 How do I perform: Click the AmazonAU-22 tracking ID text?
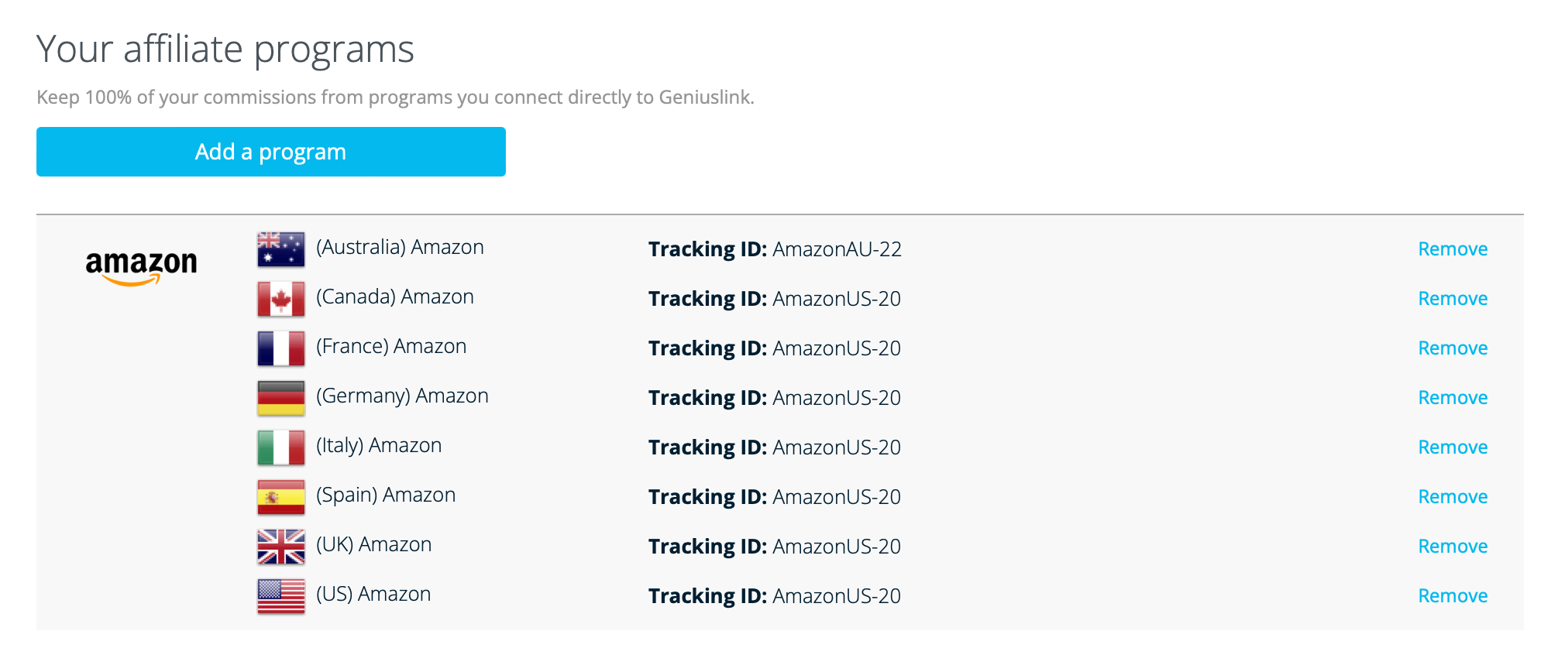click(x=837, y=249)
